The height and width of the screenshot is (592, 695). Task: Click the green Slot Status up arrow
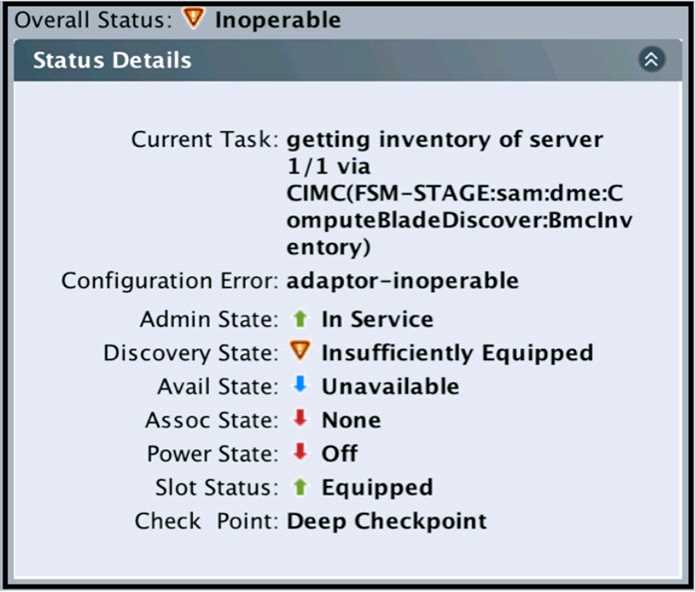[x=300, y=487]
